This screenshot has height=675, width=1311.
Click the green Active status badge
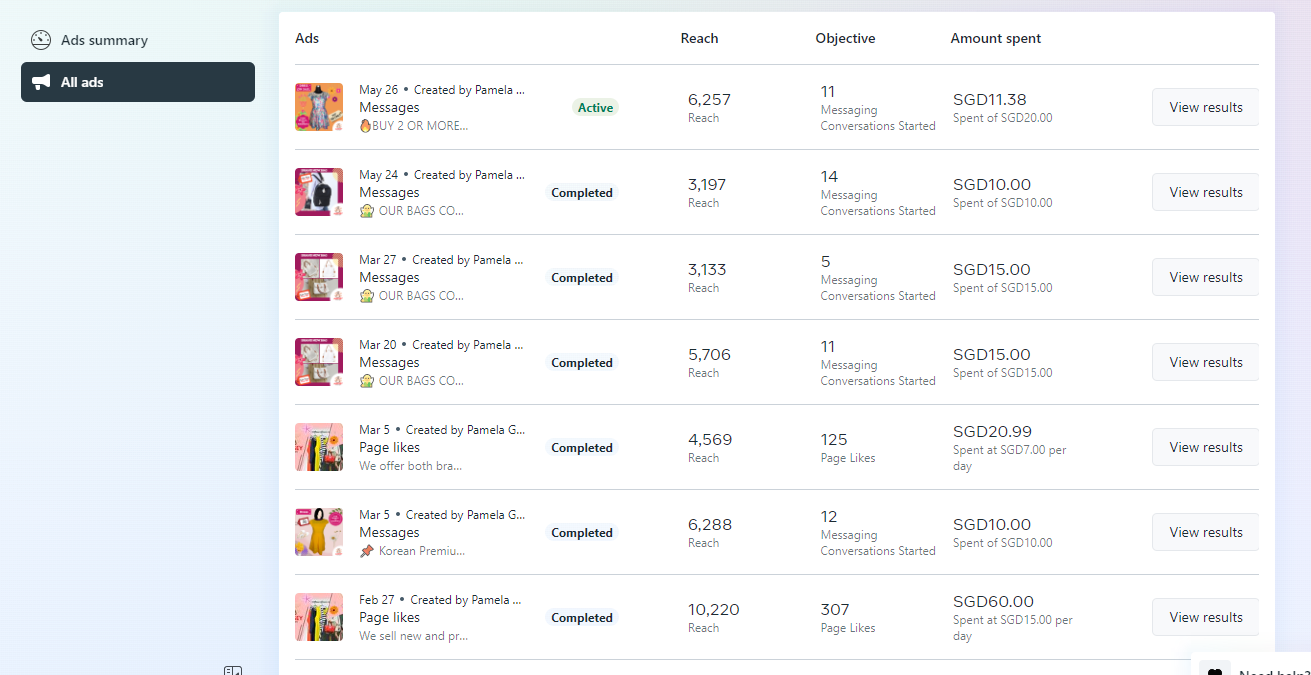pyautogui.click(x=595, y=108)
